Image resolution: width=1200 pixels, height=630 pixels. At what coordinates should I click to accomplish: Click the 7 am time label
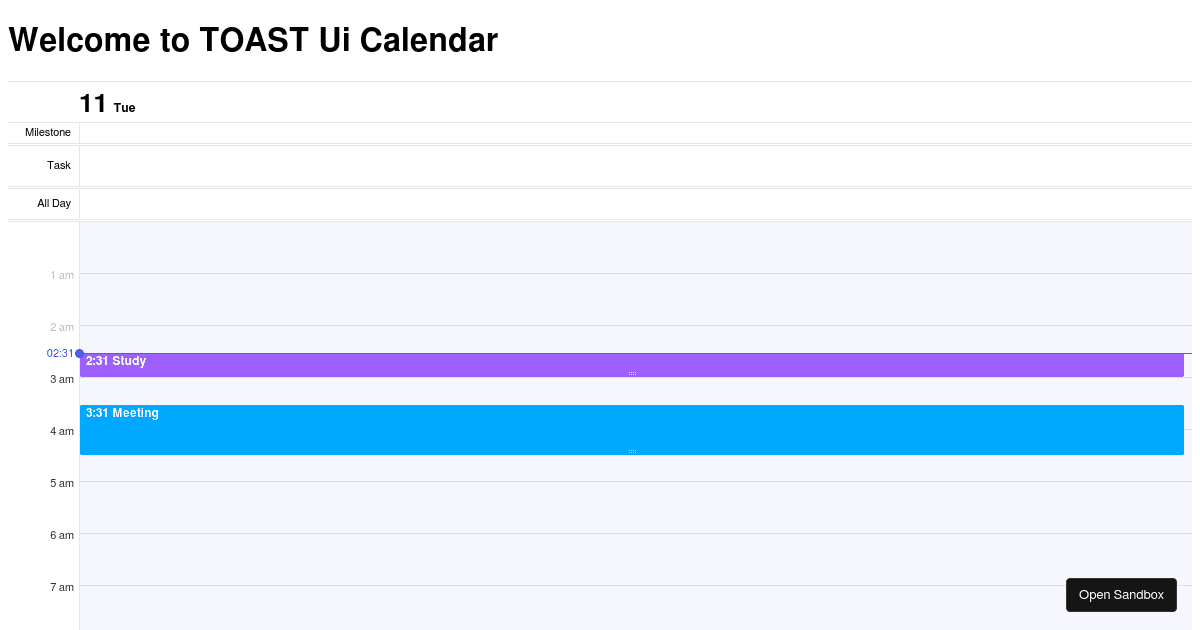pyautogui.click(x=61, y=587)
